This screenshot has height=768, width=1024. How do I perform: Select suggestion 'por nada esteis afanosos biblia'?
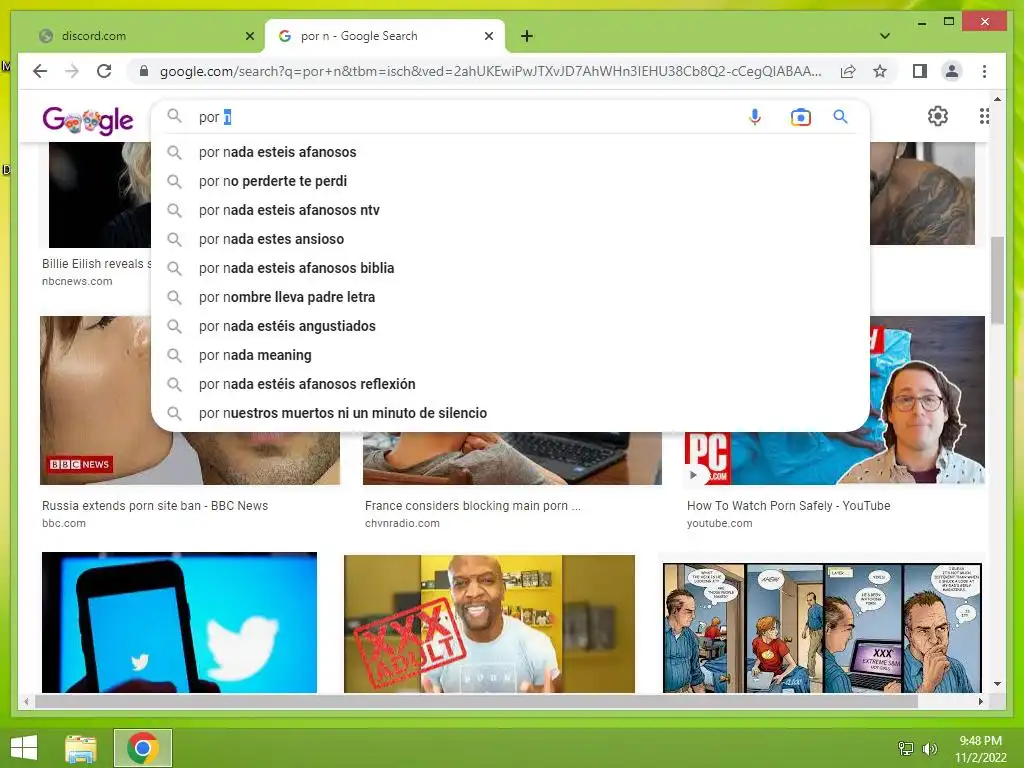click(x=509, y=268)
